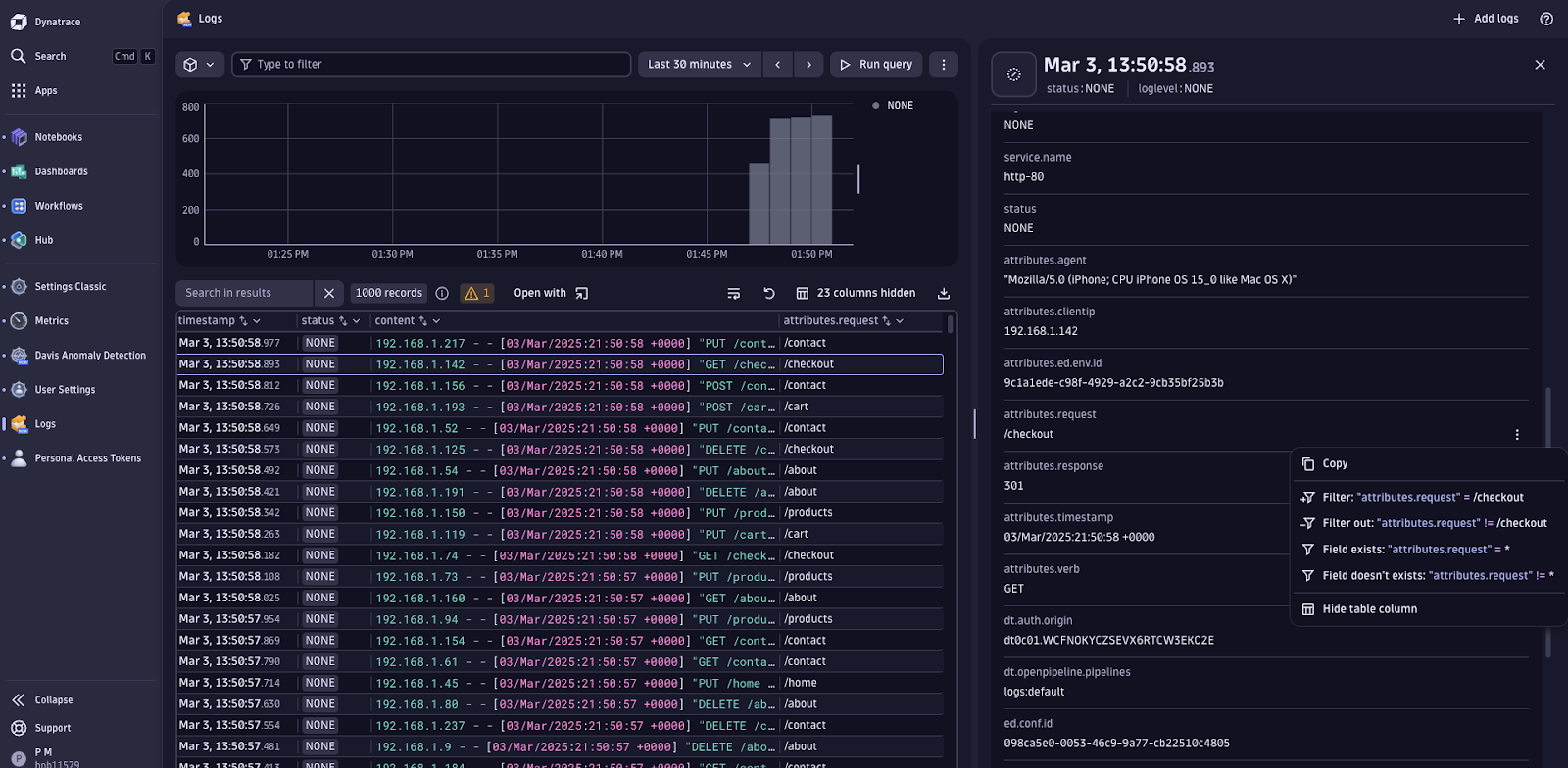Image resolution: width=1568 pixels, height=768 pixels.
Task: Open the Last 30 minutes timeframe dropdown
Action: (699, 65)
